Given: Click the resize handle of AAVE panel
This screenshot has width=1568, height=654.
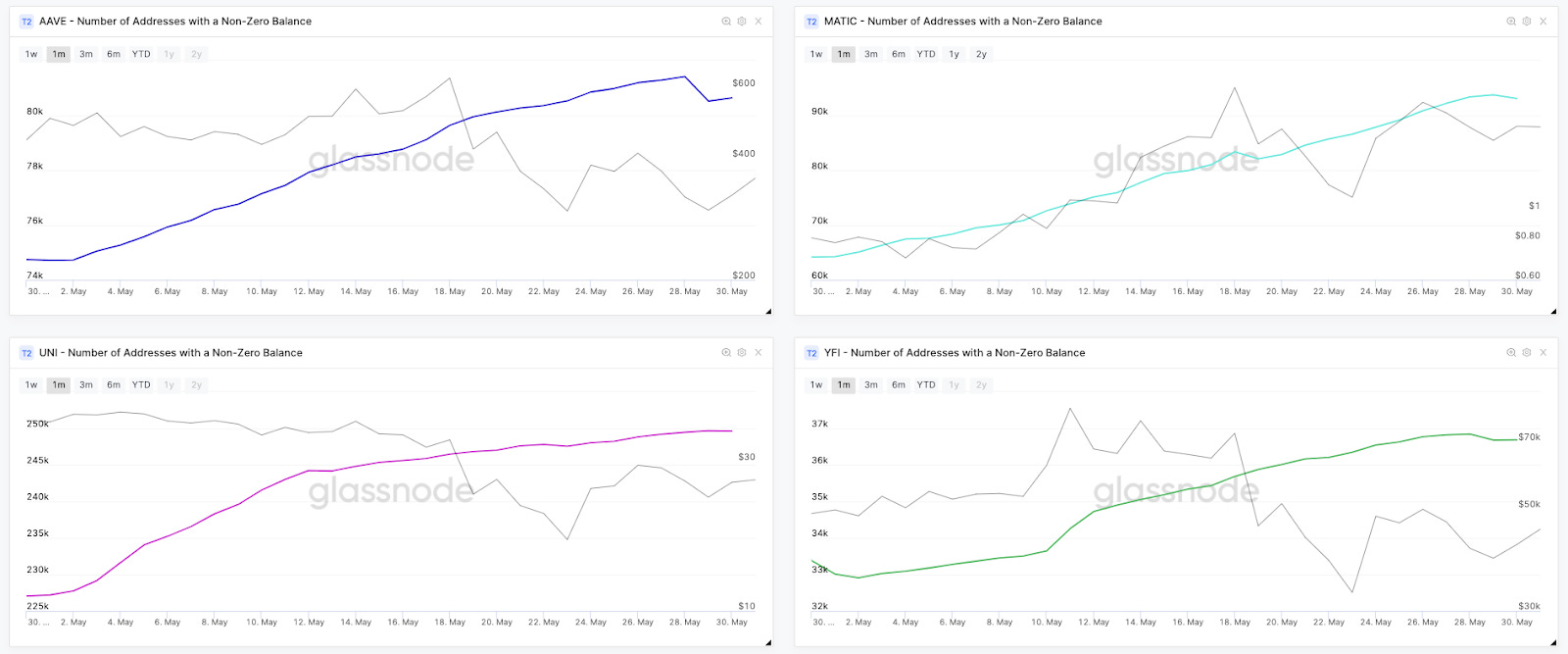Looking at the screenshot, I should [768, 312].
